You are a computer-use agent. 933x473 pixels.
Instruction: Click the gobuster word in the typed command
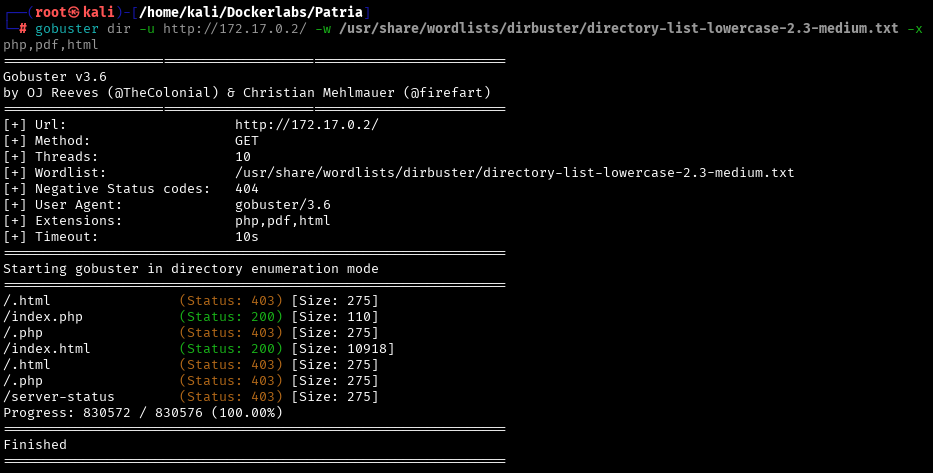[x=67, y=28]
